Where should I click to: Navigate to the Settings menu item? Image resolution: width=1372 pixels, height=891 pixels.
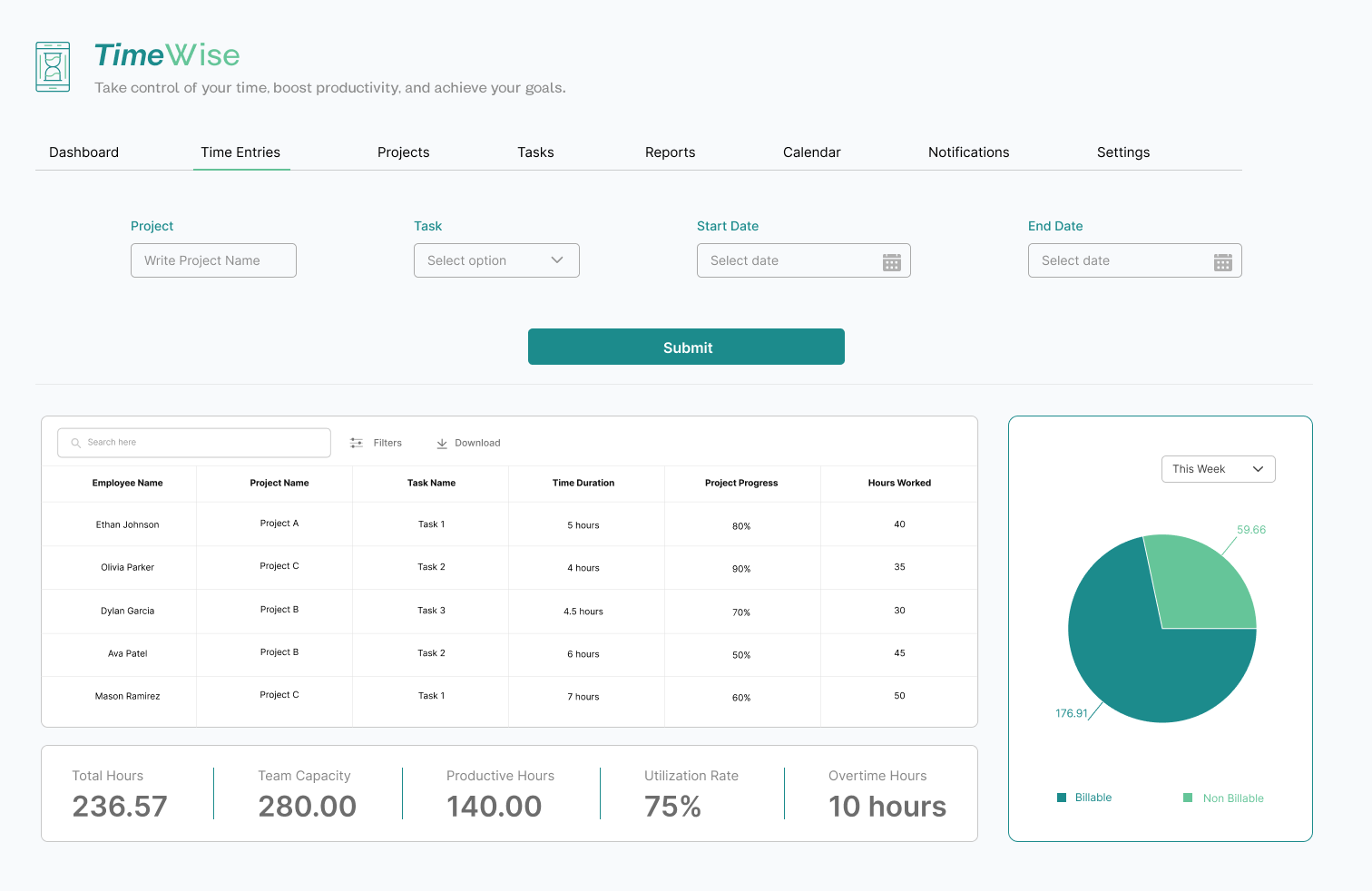click(x=1123, y=152)
